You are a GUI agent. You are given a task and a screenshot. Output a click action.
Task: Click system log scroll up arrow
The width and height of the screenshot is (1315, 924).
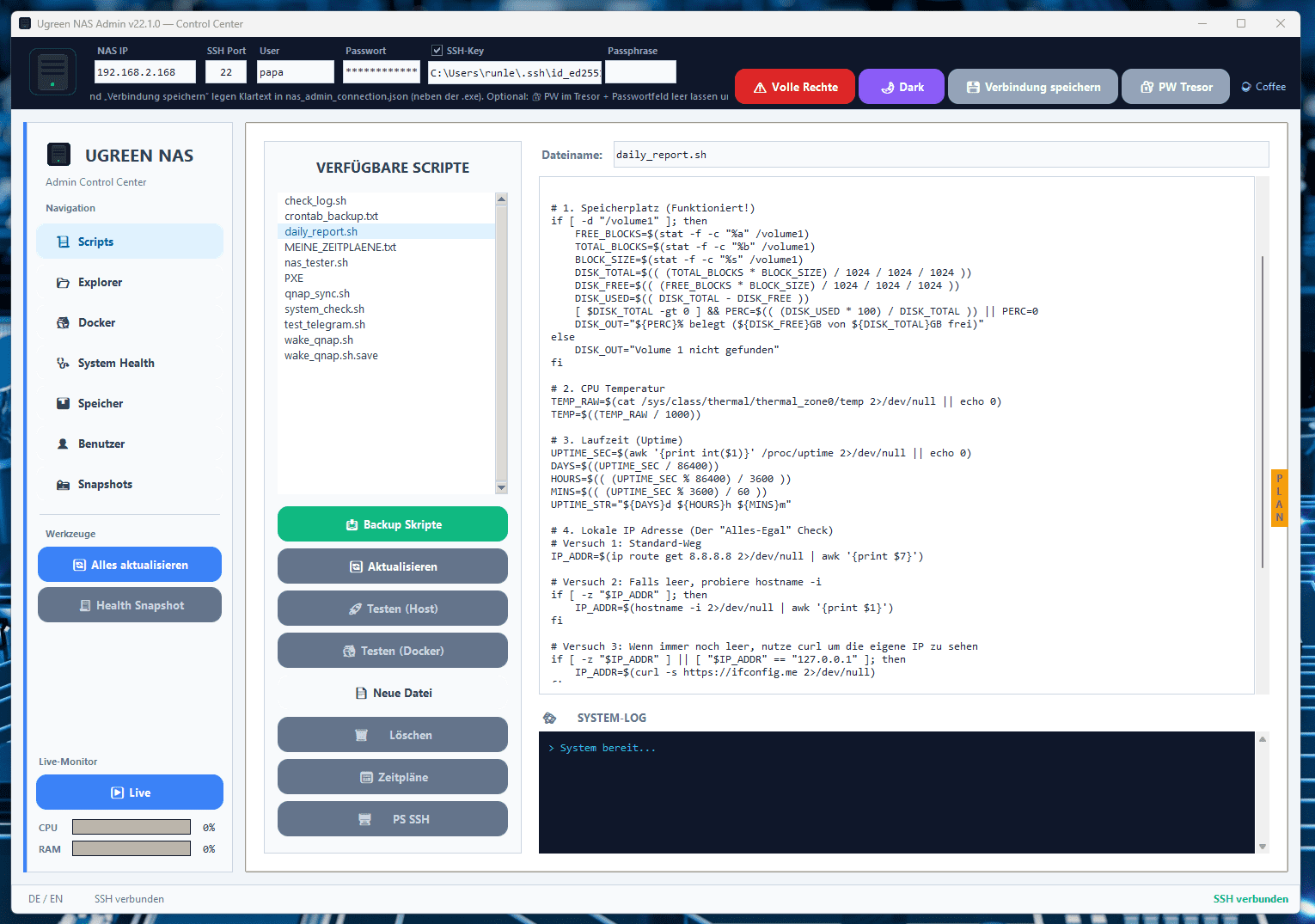[1263, 739]
